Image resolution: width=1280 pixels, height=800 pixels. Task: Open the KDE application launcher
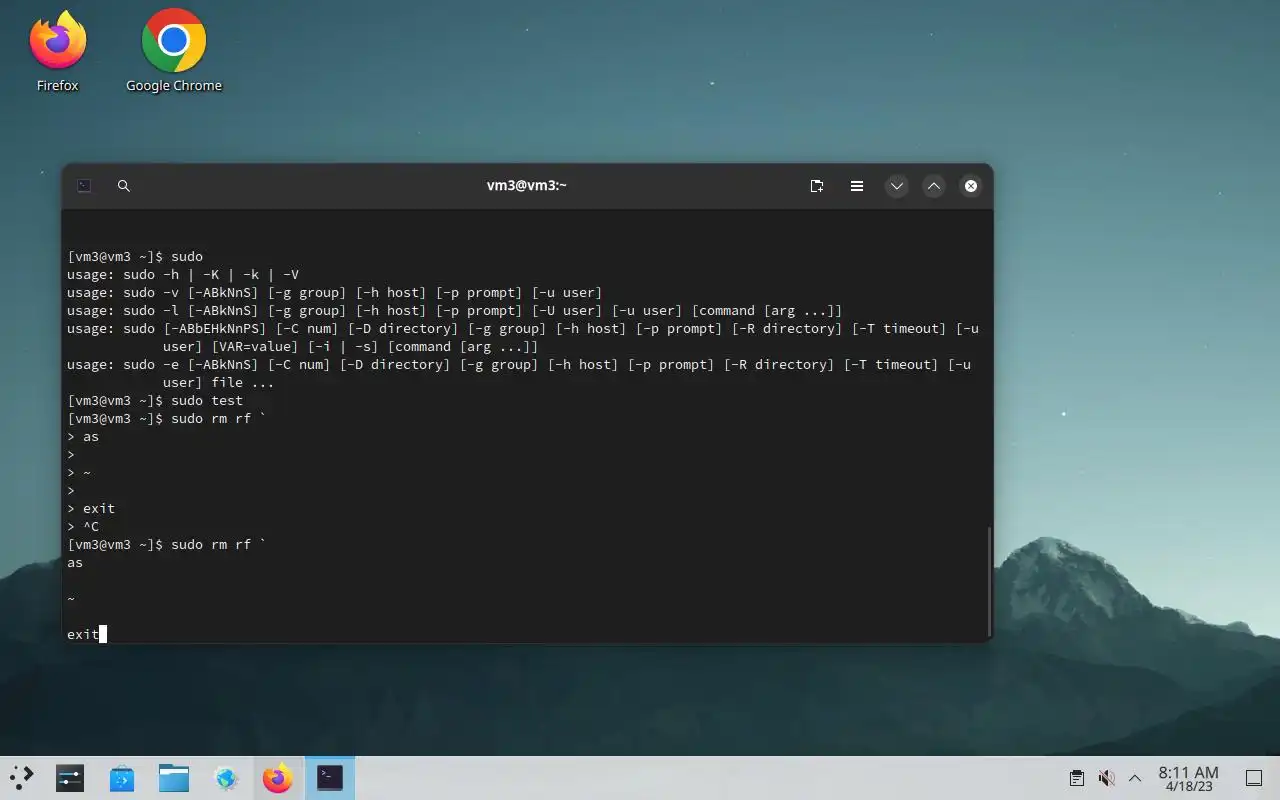coord(22,778)
